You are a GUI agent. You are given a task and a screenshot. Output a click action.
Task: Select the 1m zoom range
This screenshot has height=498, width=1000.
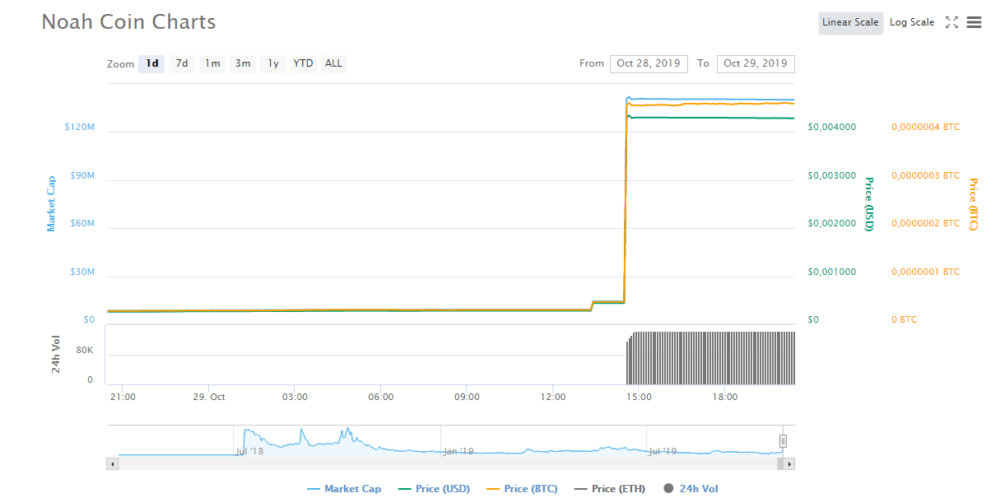point(212,64)
